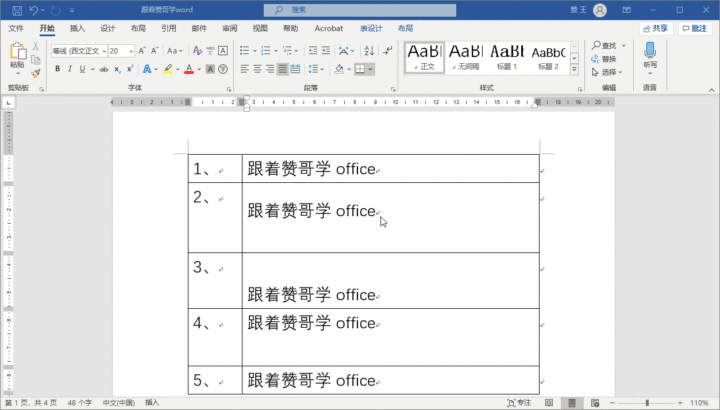
Task: Expand the borders dropdown arrow
Action: (370, 69)
